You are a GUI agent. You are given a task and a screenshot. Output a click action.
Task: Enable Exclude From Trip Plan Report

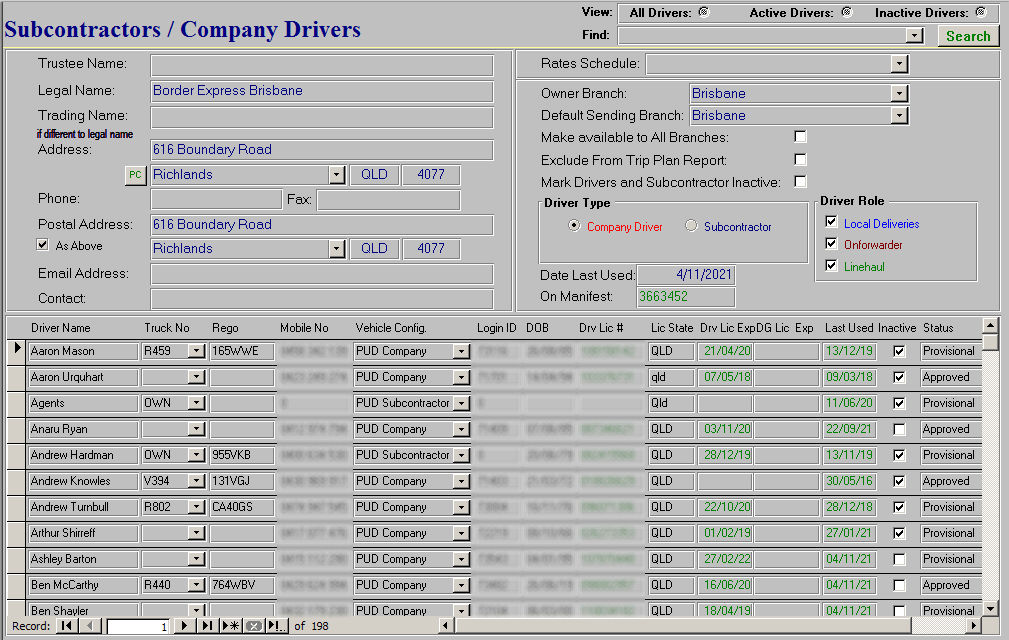click(801, 160)
